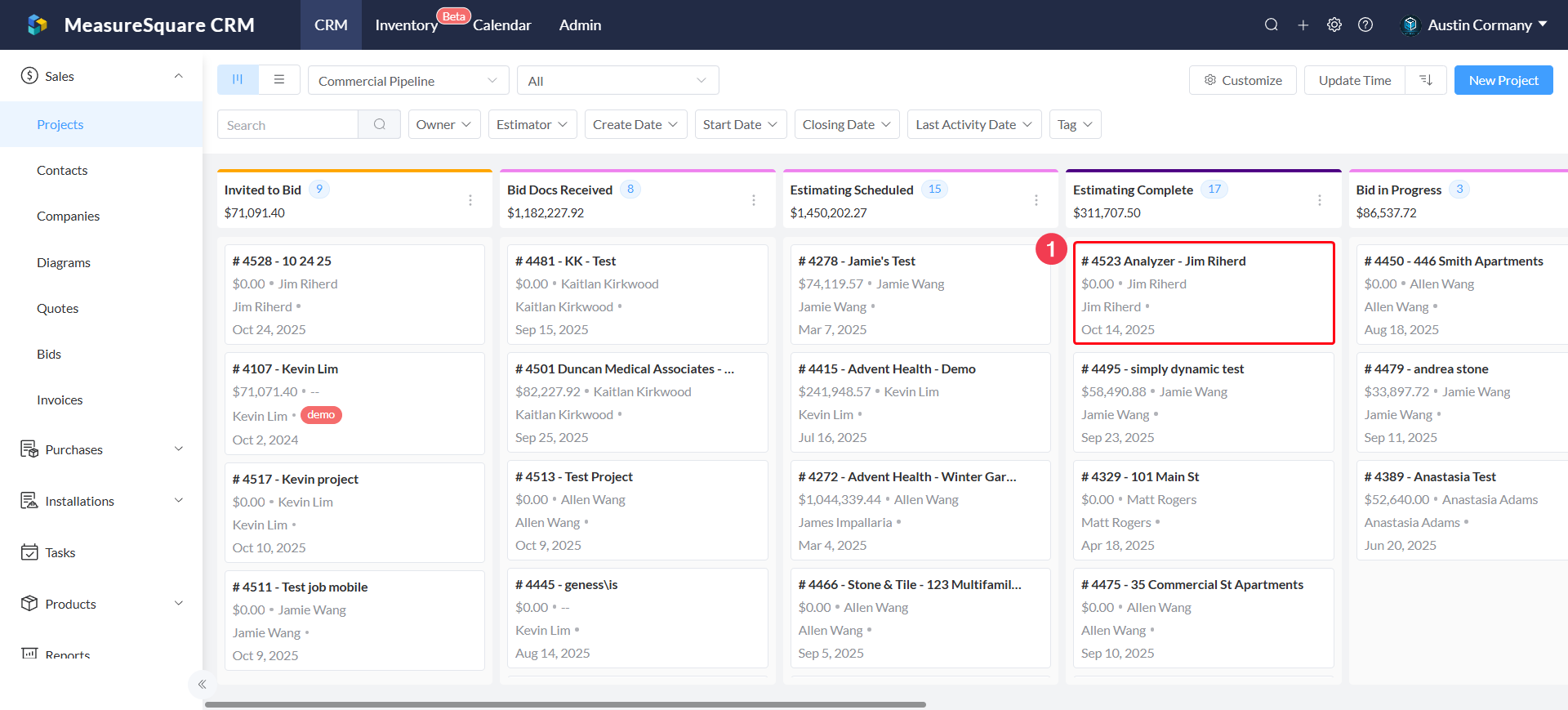1568x710 pixels.
Task: Go to Contacts in the sidebar
Action: [101, 170]
